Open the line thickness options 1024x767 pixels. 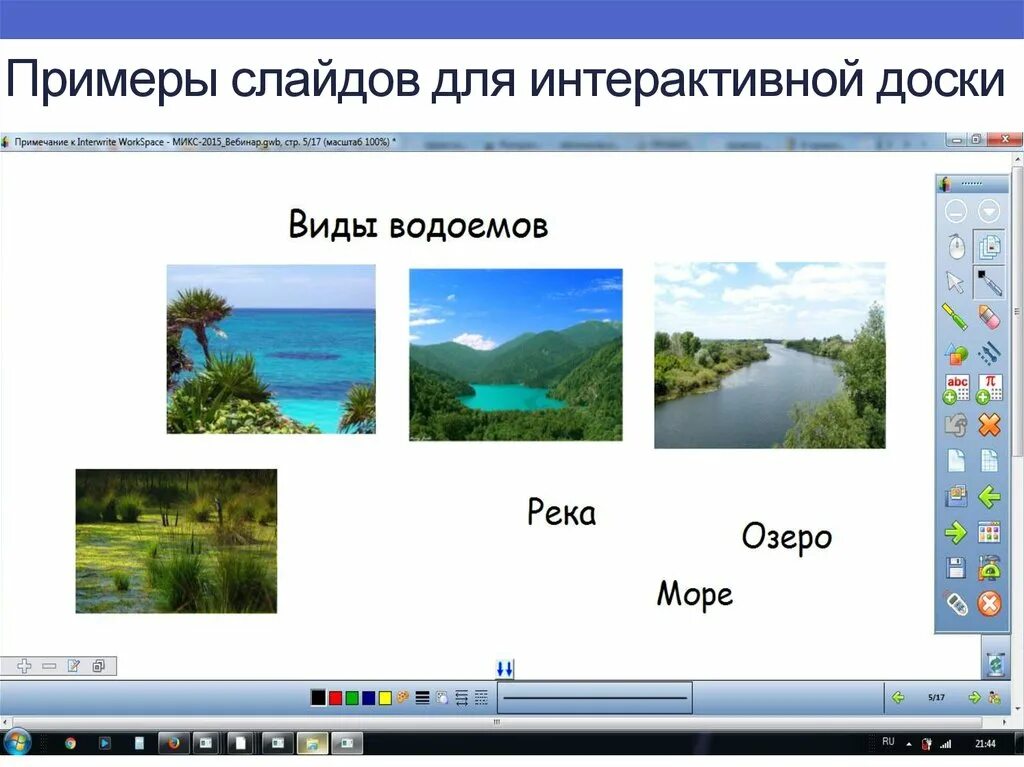[423, 698]
